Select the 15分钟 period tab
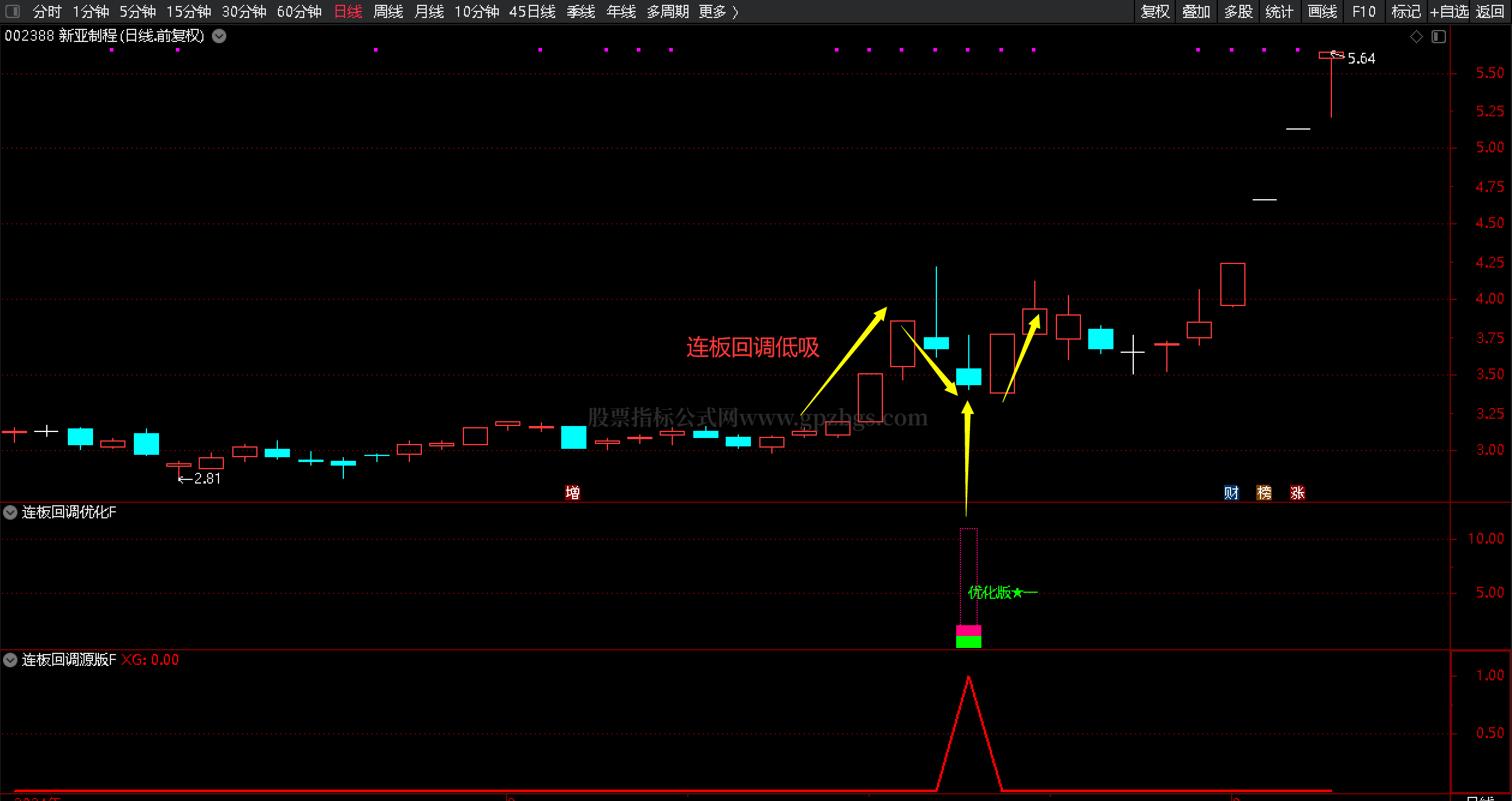1512x801 pixels. (x=189, y=11)
